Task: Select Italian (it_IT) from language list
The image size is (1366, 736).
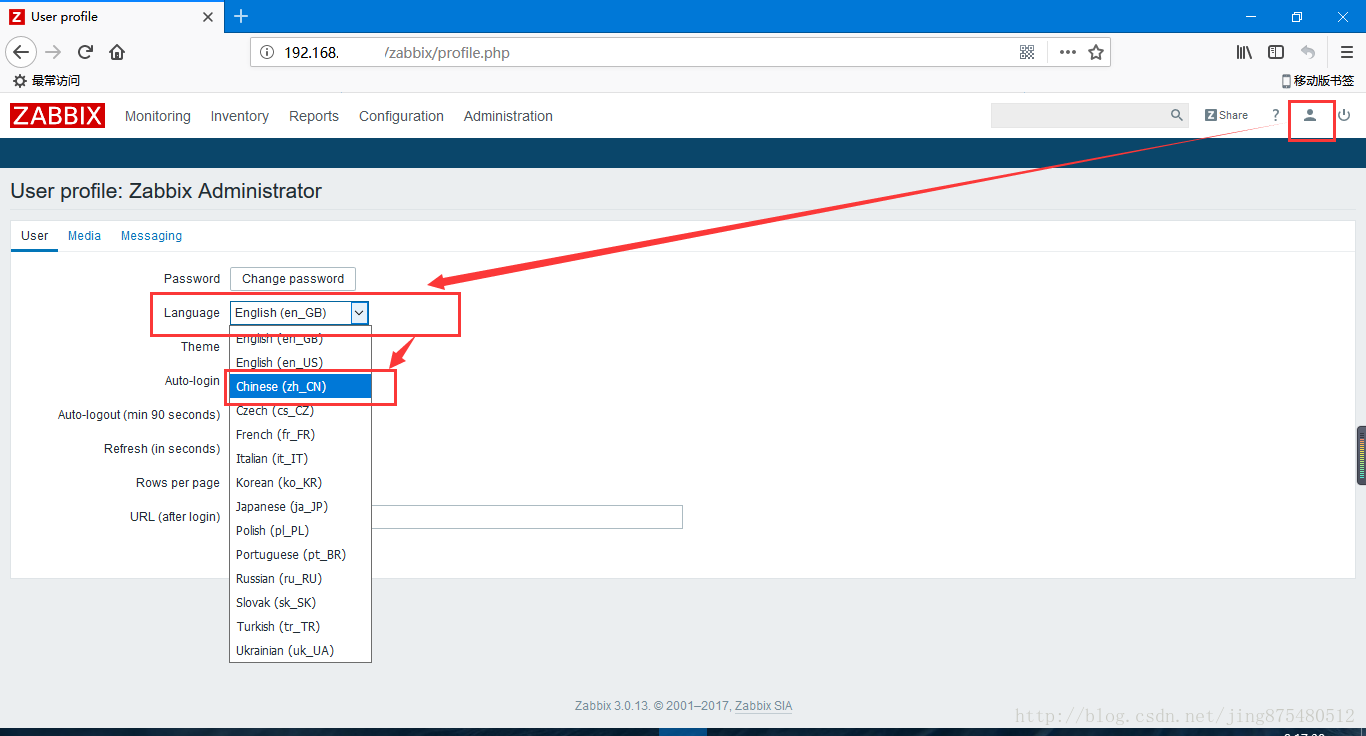Action: pos(300,458)
